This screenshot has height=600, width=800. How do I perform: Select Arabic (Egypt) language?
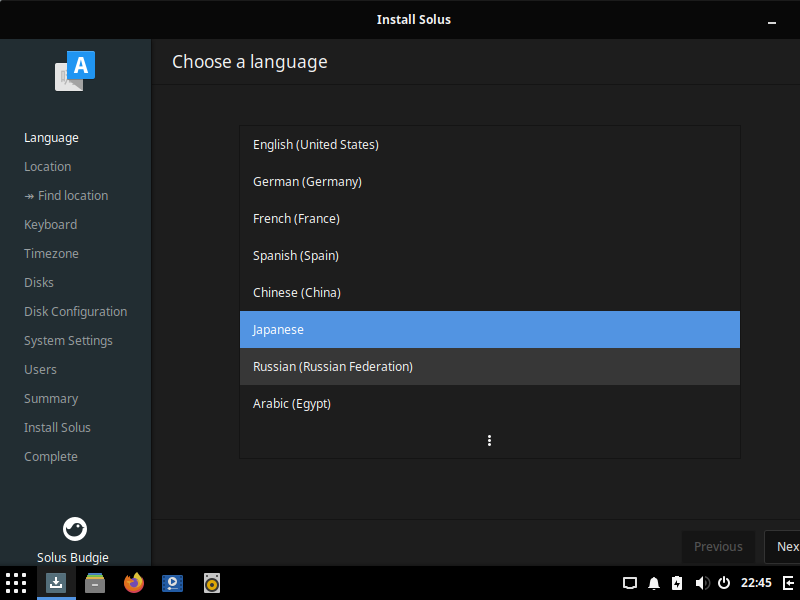pos(490,404)
